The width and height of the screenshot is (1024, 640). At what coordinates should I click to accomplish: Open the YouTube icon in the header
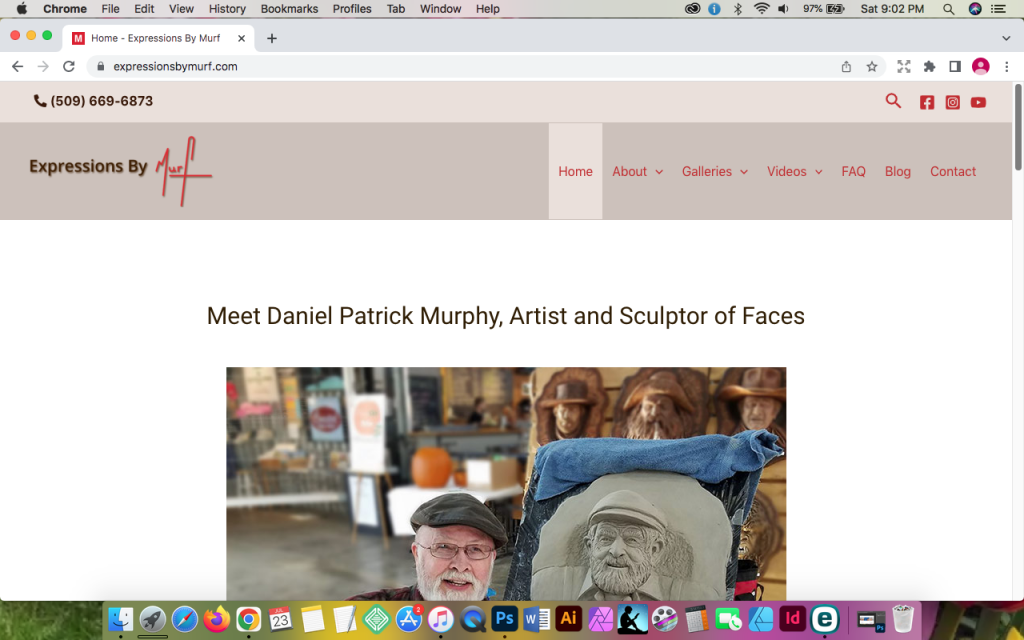click(978, 101)
